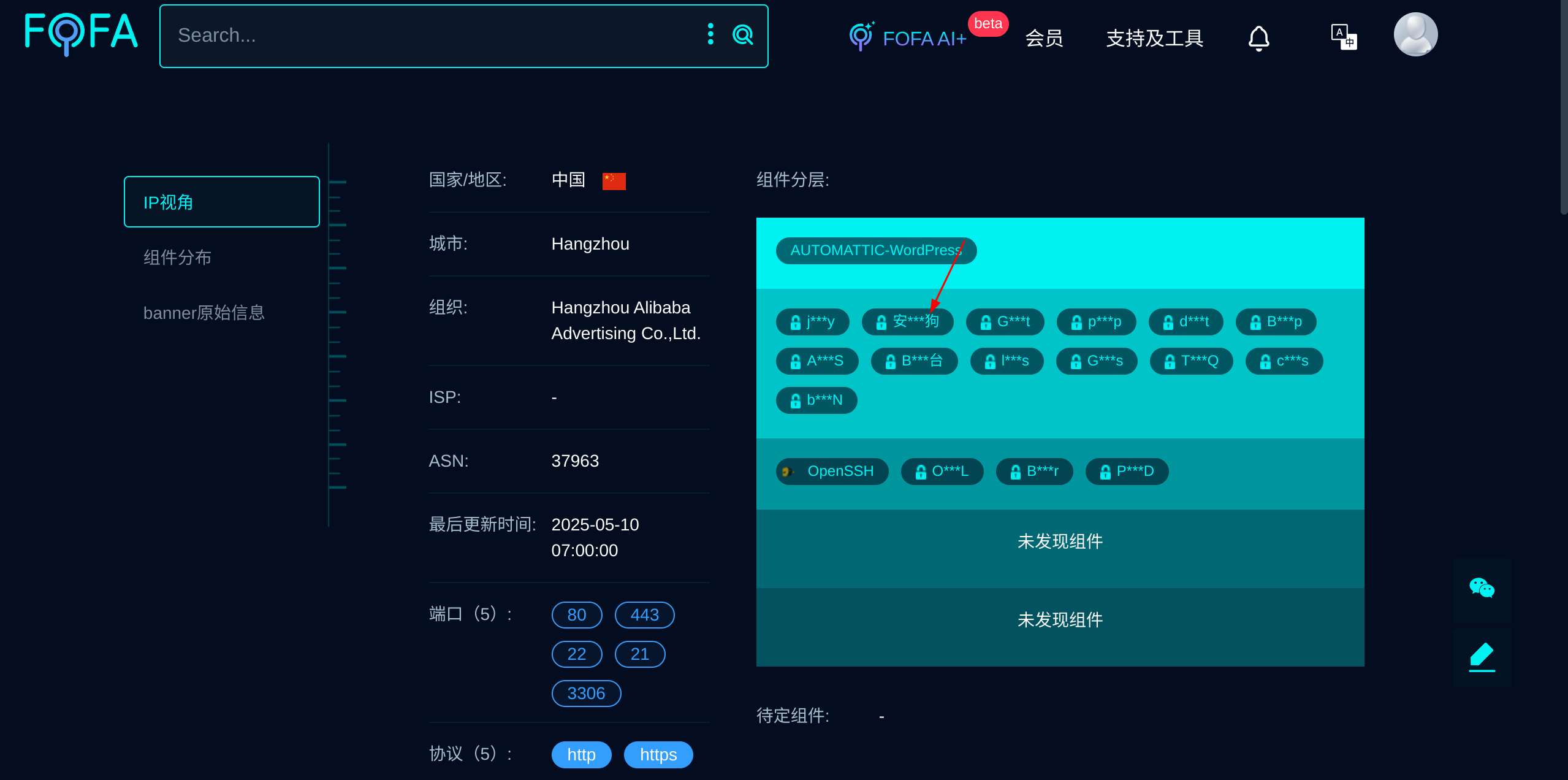This screenshot has height=780, width=1568.
Task: Click the search magnifier icon
Action: [x=742, y=35]
